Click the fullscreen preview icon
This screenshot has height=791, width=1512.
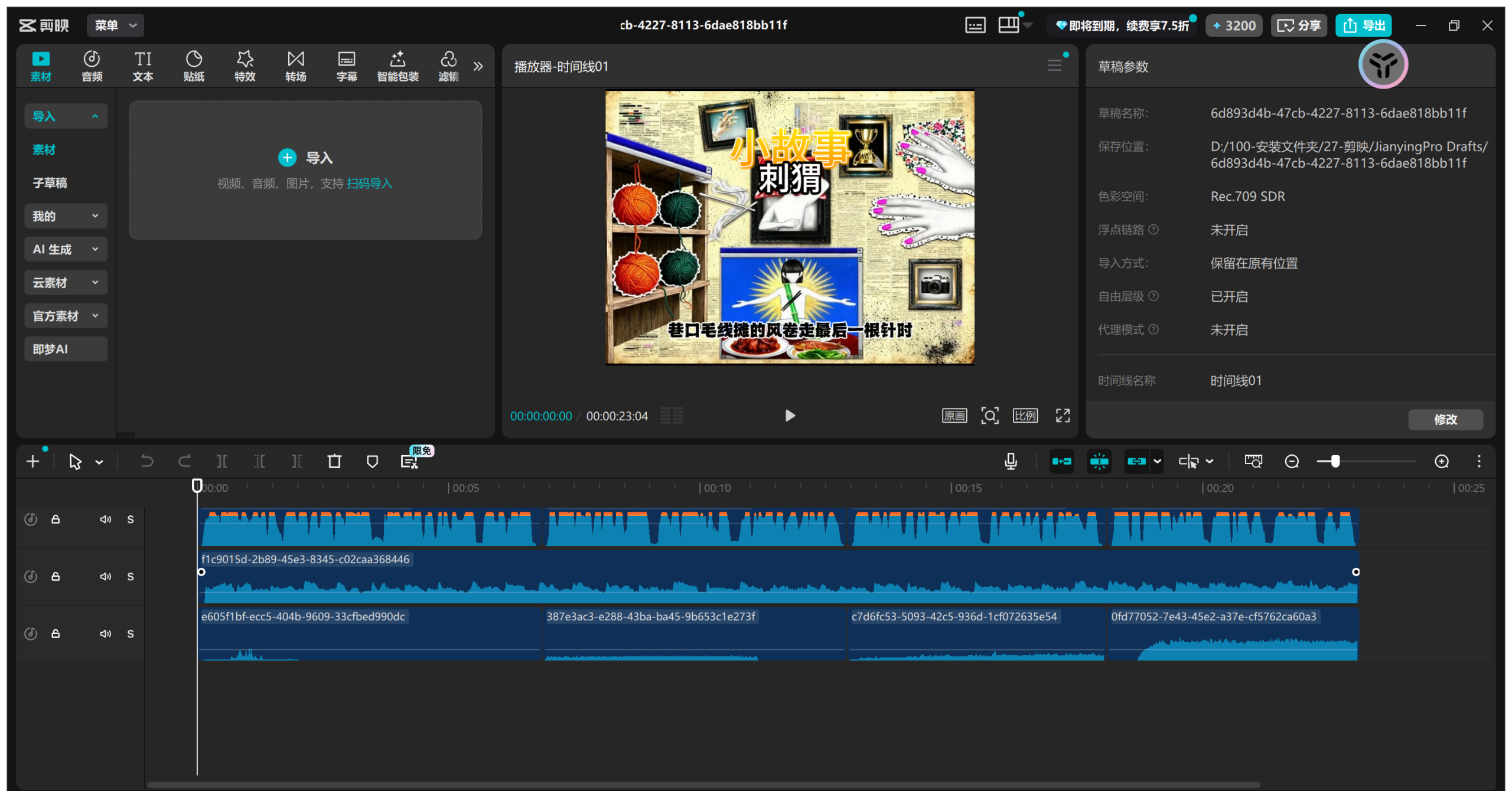[1063, 416]
